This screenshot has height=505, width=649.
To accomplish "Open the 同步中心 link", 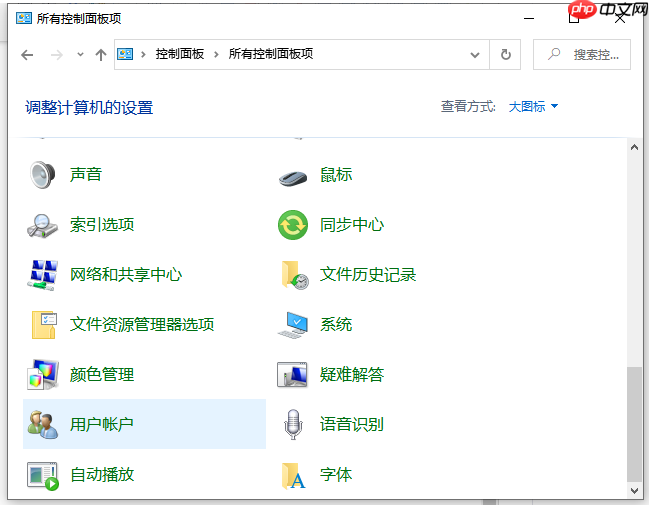I will point(352,225).
